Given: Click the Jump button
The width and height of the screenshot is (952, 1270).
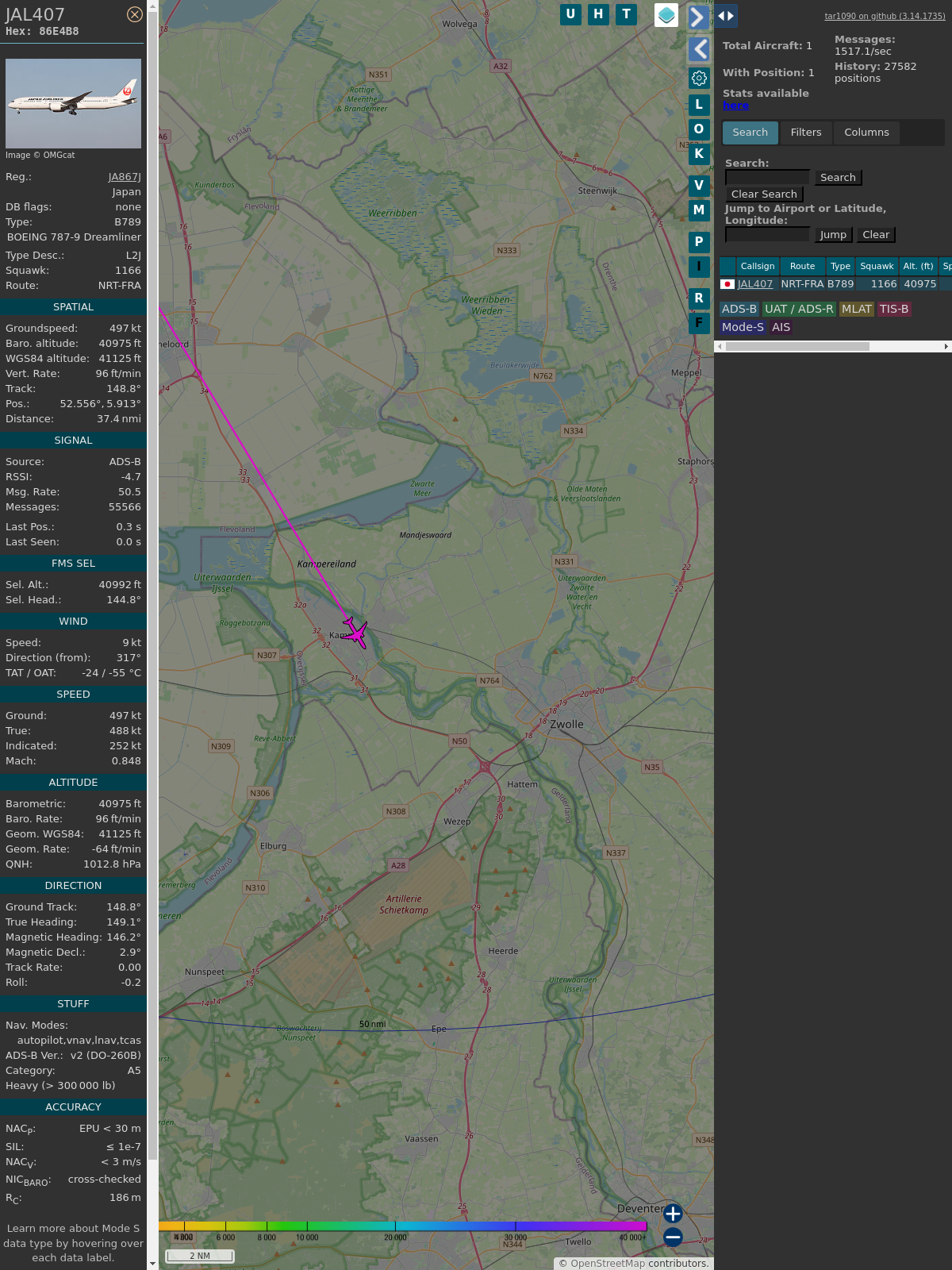Looking at the screenshot, I should (833, 235).
